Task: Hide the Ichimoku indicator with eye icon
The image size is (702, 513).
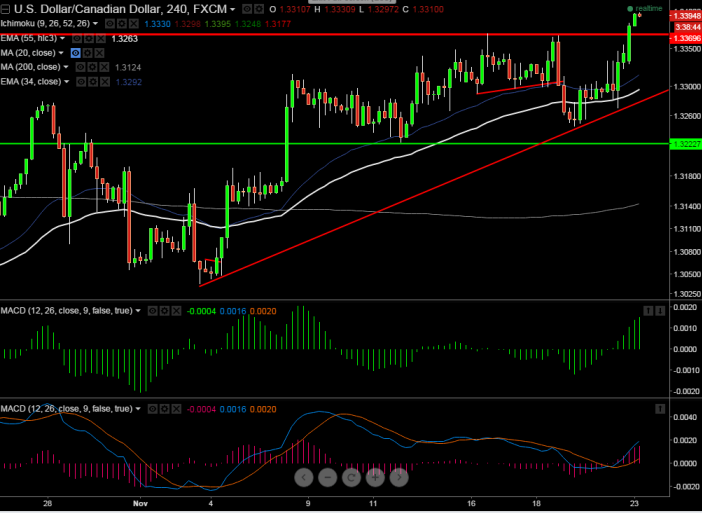Action: point(109,23)
